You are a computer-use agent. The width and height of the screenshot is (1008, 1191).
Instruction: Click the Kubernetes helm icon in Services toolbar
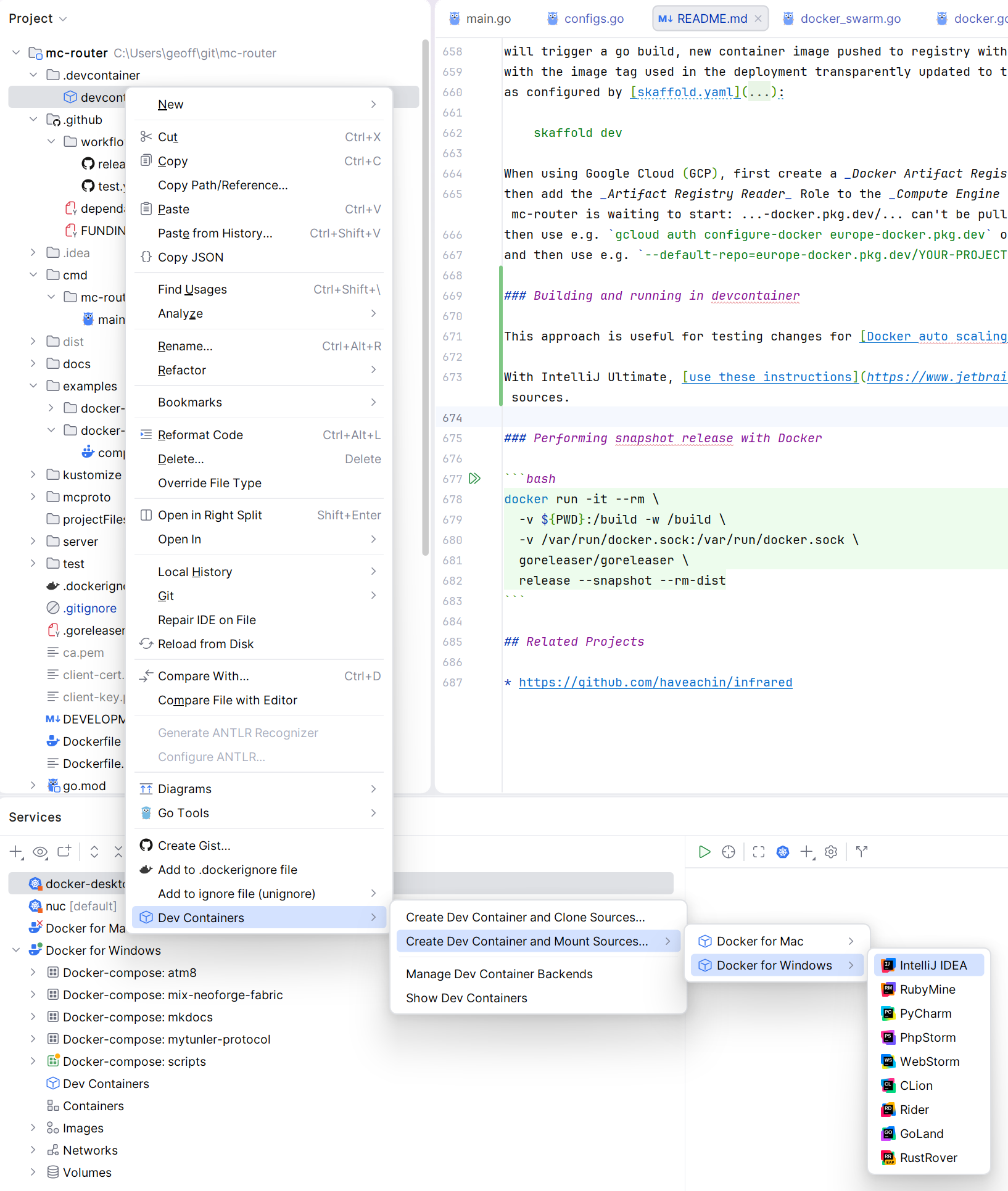tap(783, 852)
